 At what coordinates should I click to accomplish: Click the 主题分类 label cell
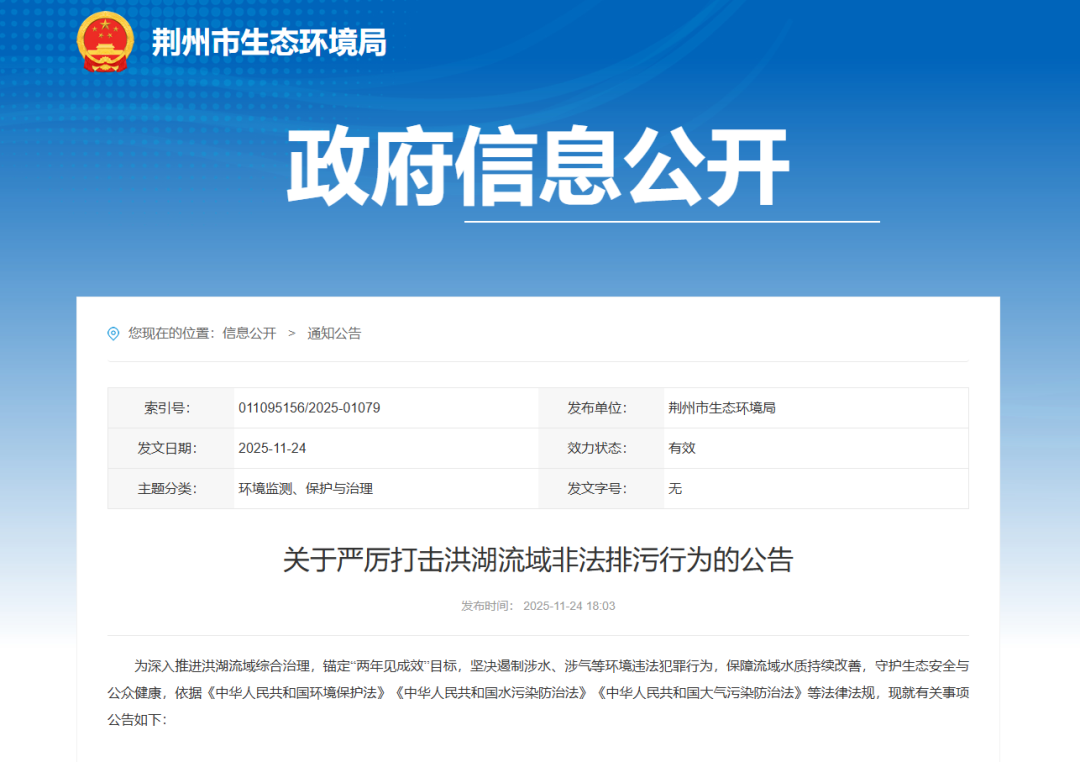171,488
